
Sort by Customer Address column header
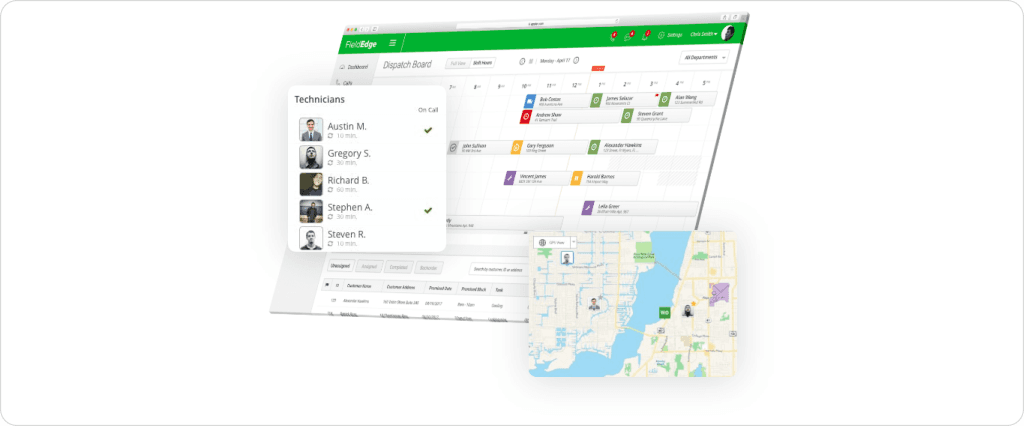point(401,287)
